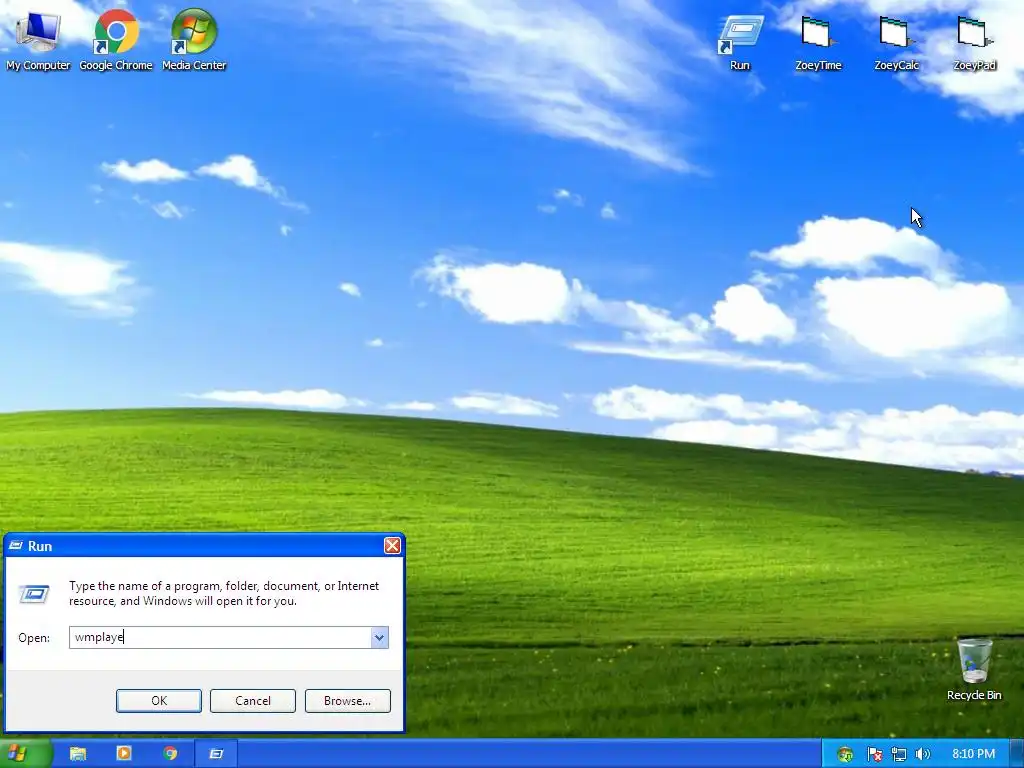Select the ZoeyTime desktop icon
The width and height of the screenshot is (1024, 768).
pyautogui.click(x=818, y=43)
